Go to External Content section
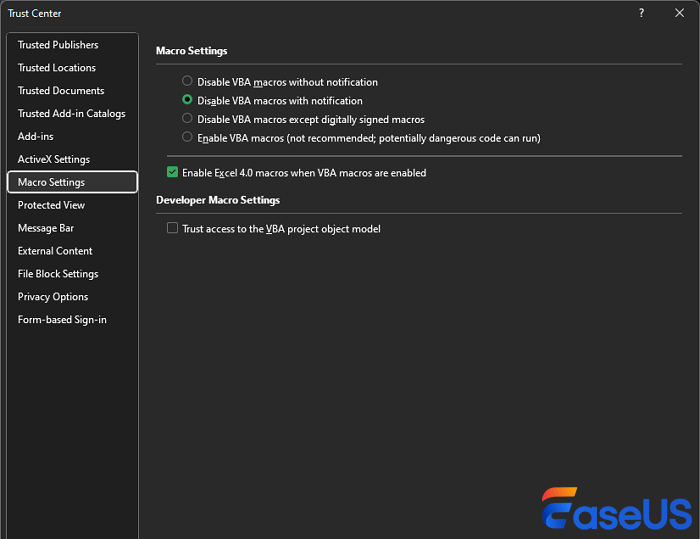The image size is (700, 539). coord(55,251)
